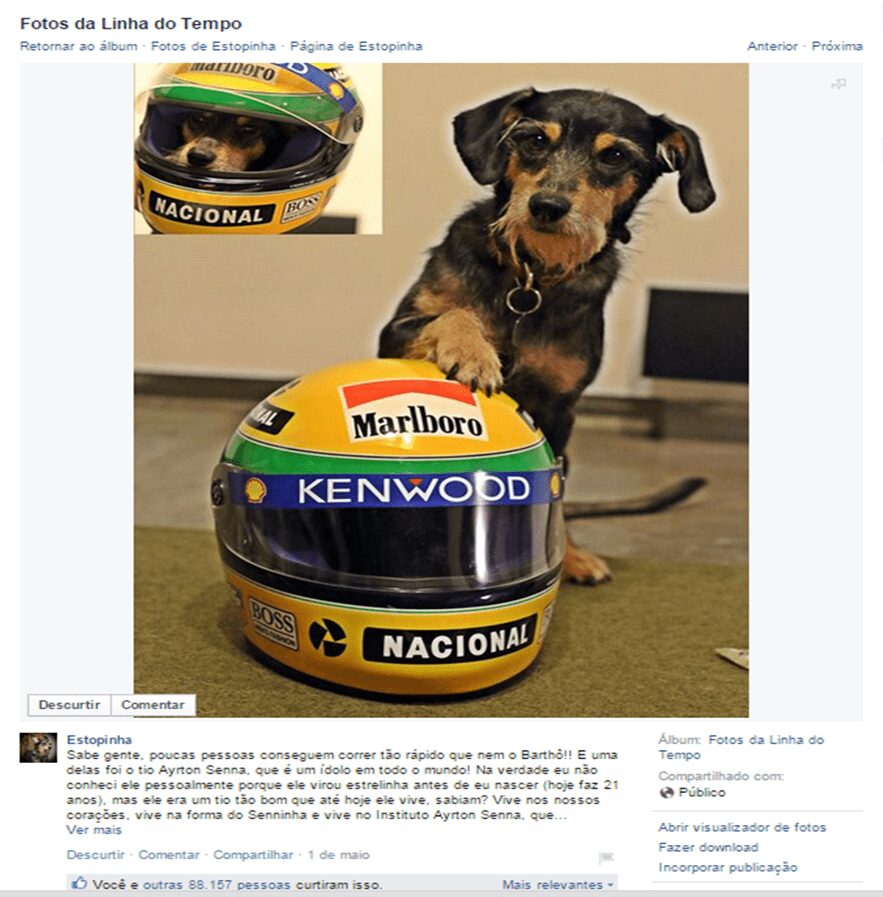The image size is (883, 897).
Task: Go to Retornar ao álbum link
Action: click(x=79, y=46)
